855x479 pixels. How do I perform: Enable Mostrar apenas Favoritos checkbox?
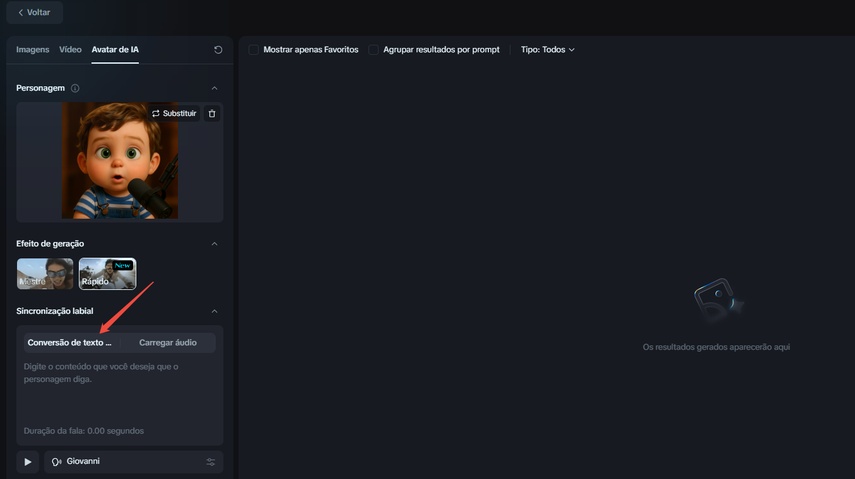point(254,50)
